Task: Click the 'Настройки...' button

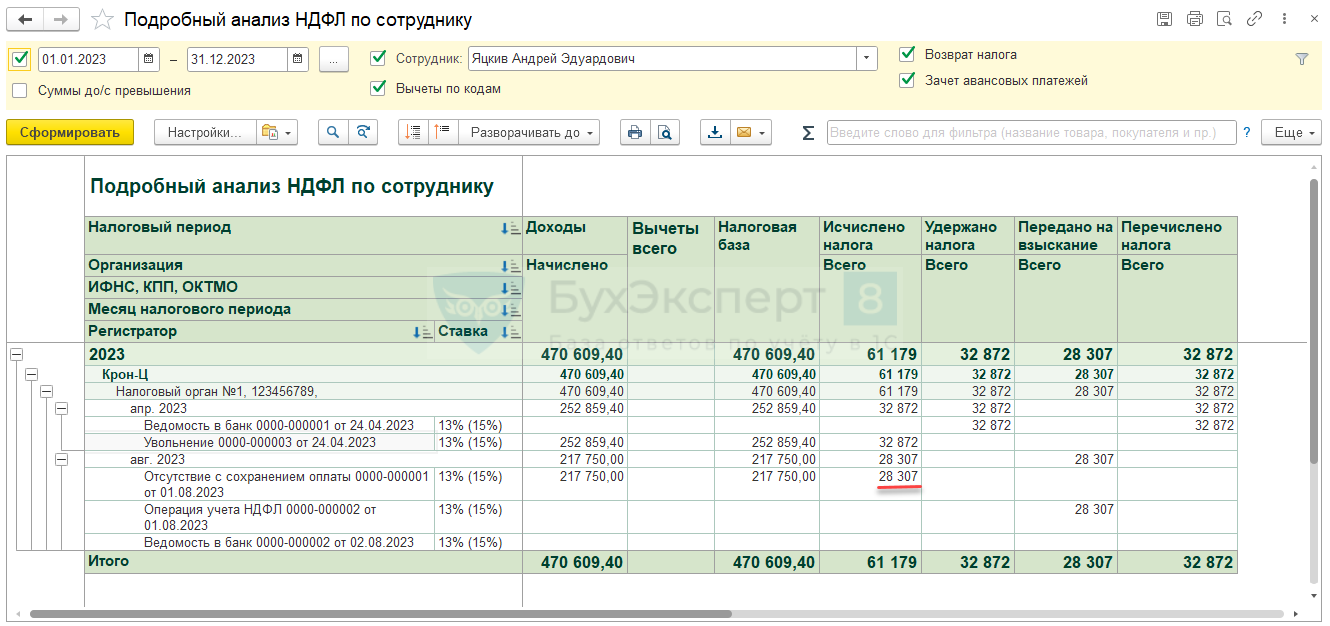Action: pos(204,132)
